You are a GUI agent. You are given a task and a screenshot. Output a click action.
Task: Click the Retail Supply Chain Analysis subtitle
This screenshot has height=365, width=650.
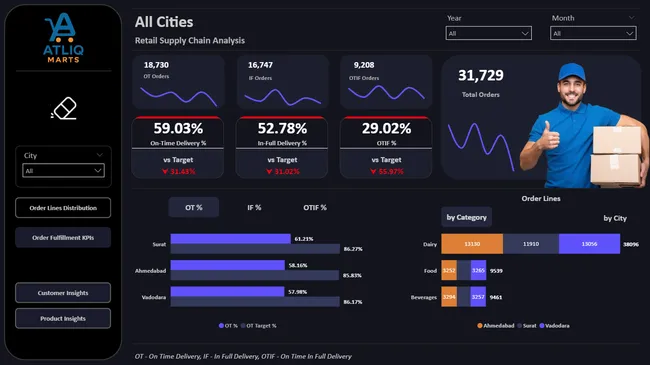coord(189,41)
